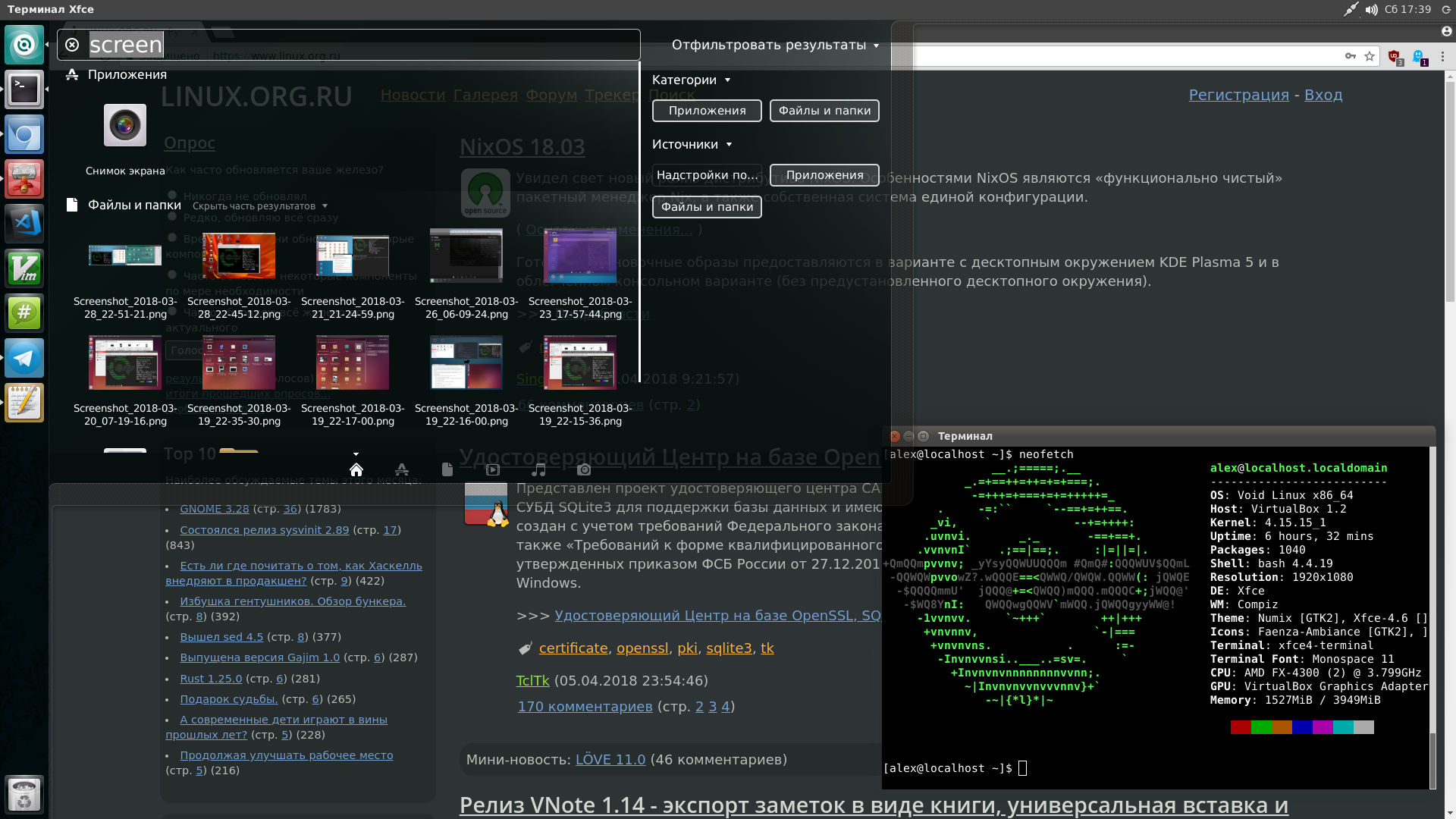Screen dimensions: 1456x819
Task: Switch to the Home lens
Action: 356,469
